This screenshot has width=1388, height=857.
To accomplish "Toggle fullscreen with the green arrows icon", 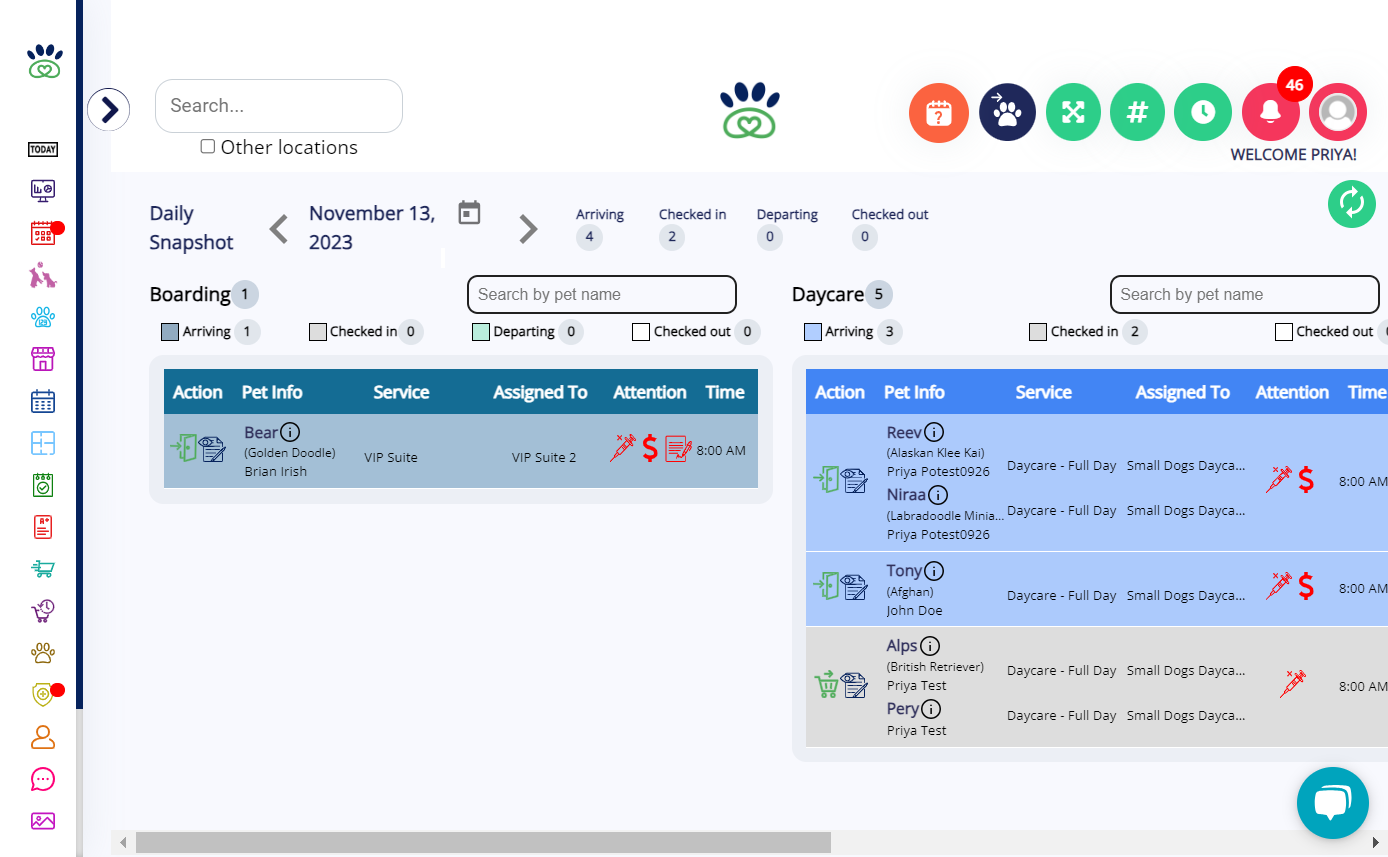I will 1073,112.
